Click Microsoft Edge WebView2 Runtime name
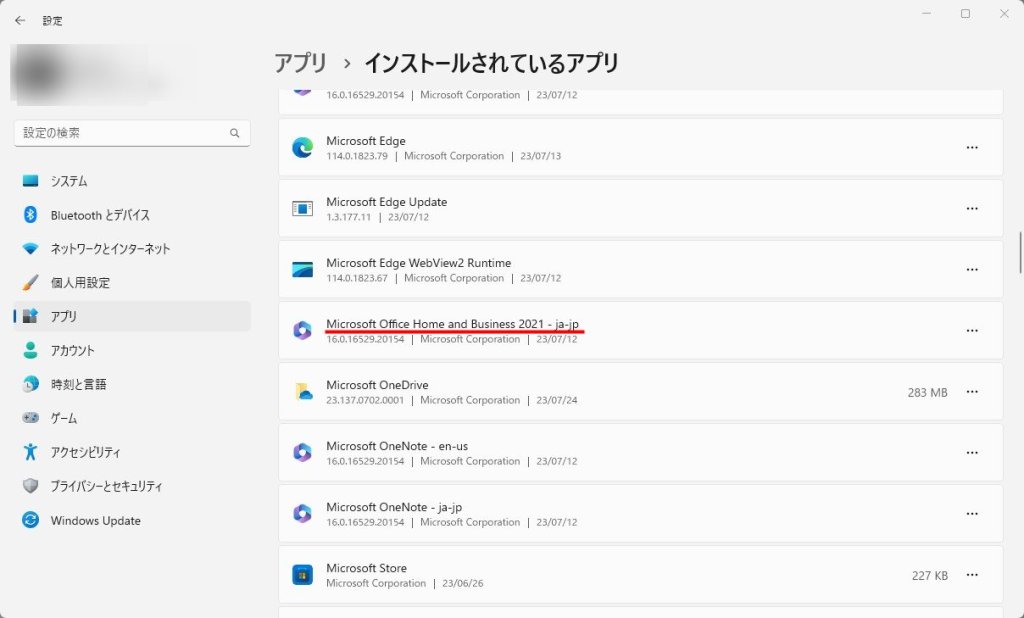 pos(419,263)
